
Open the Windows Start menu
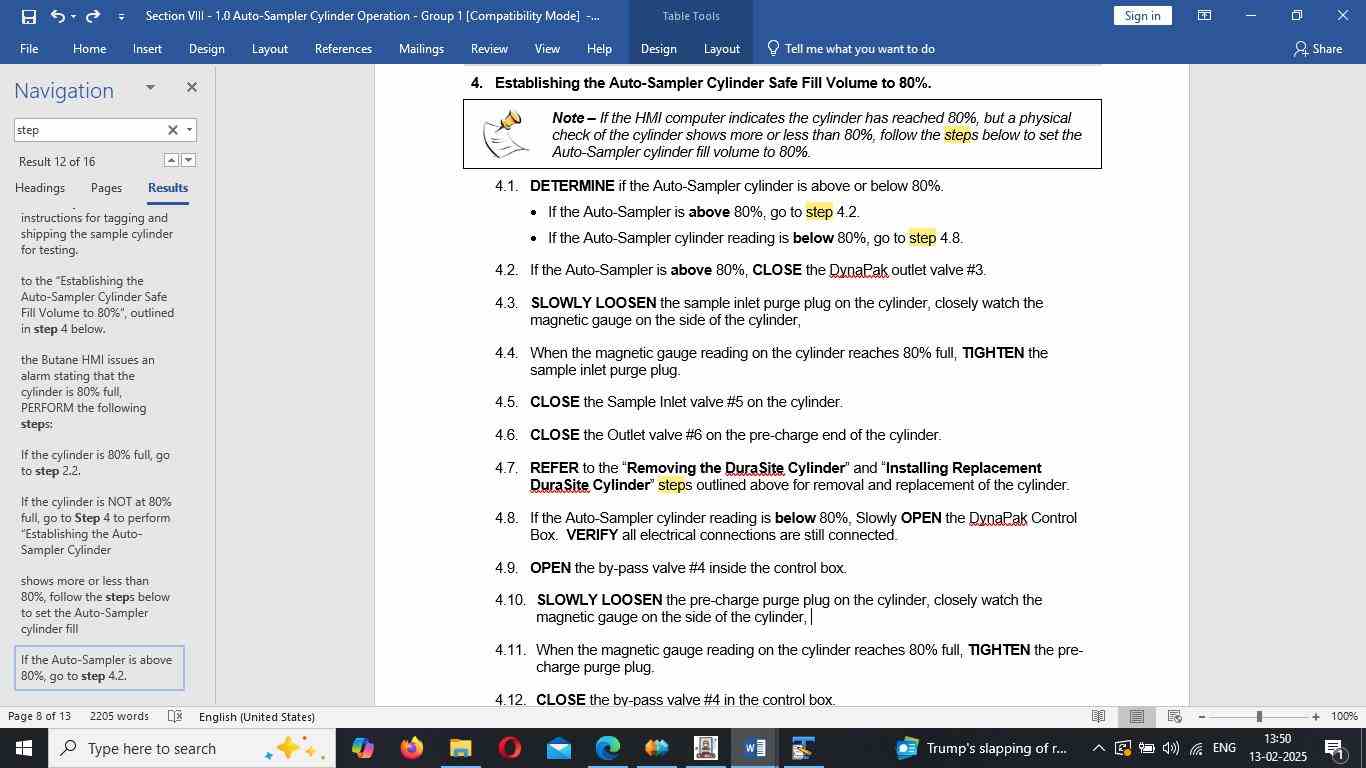[23, 748]
